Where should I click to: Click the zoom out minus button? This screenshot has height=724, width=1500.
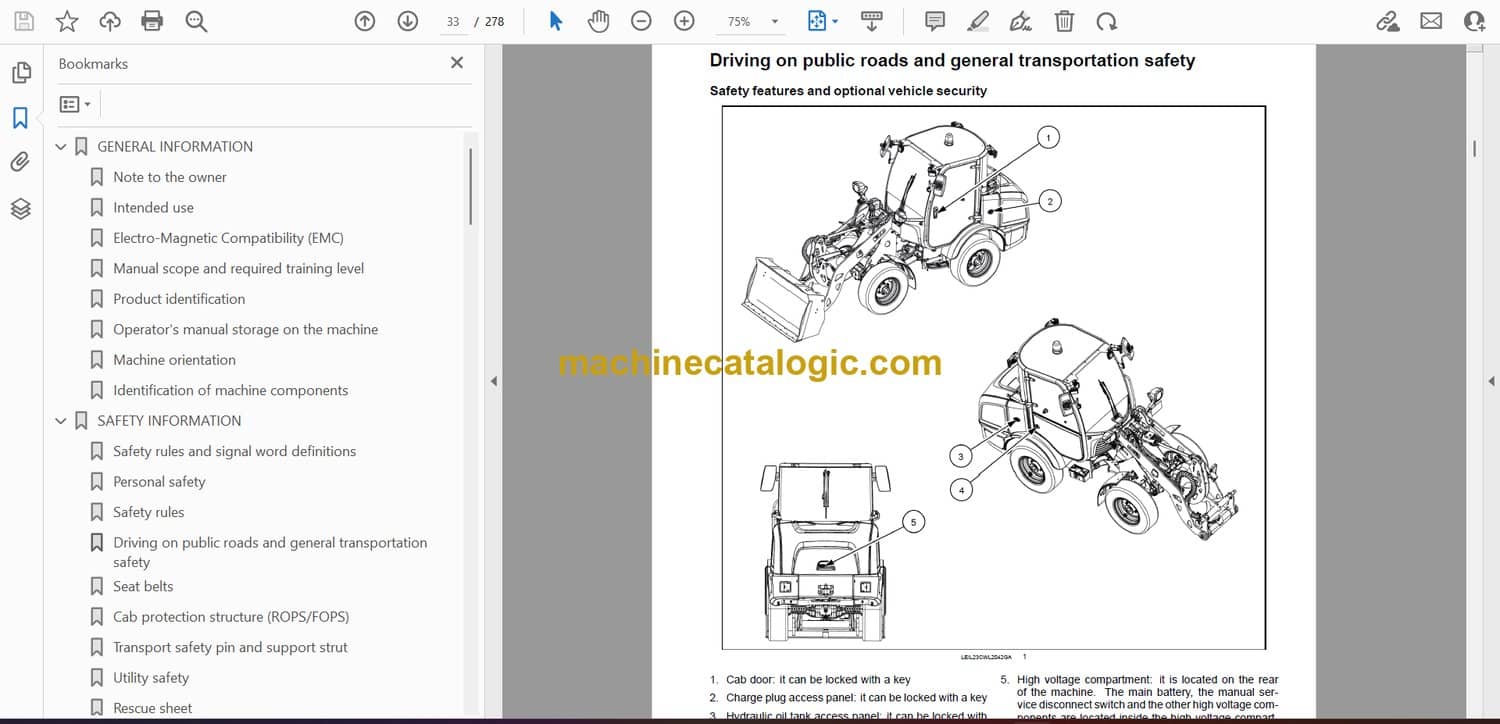[x=641, y=21]
